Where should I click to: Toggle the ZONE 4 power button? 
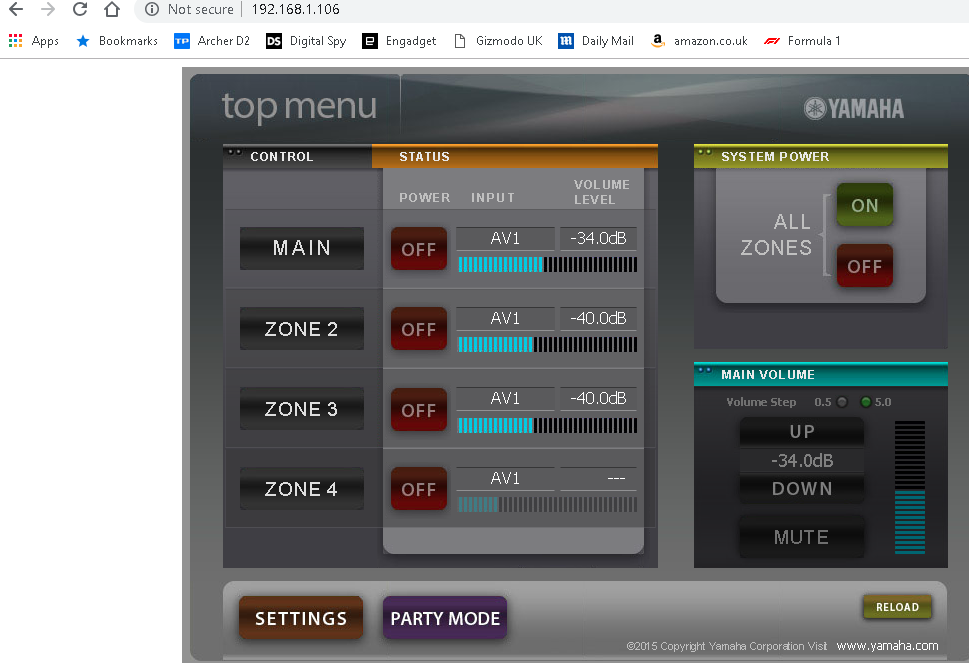point(418,489)
